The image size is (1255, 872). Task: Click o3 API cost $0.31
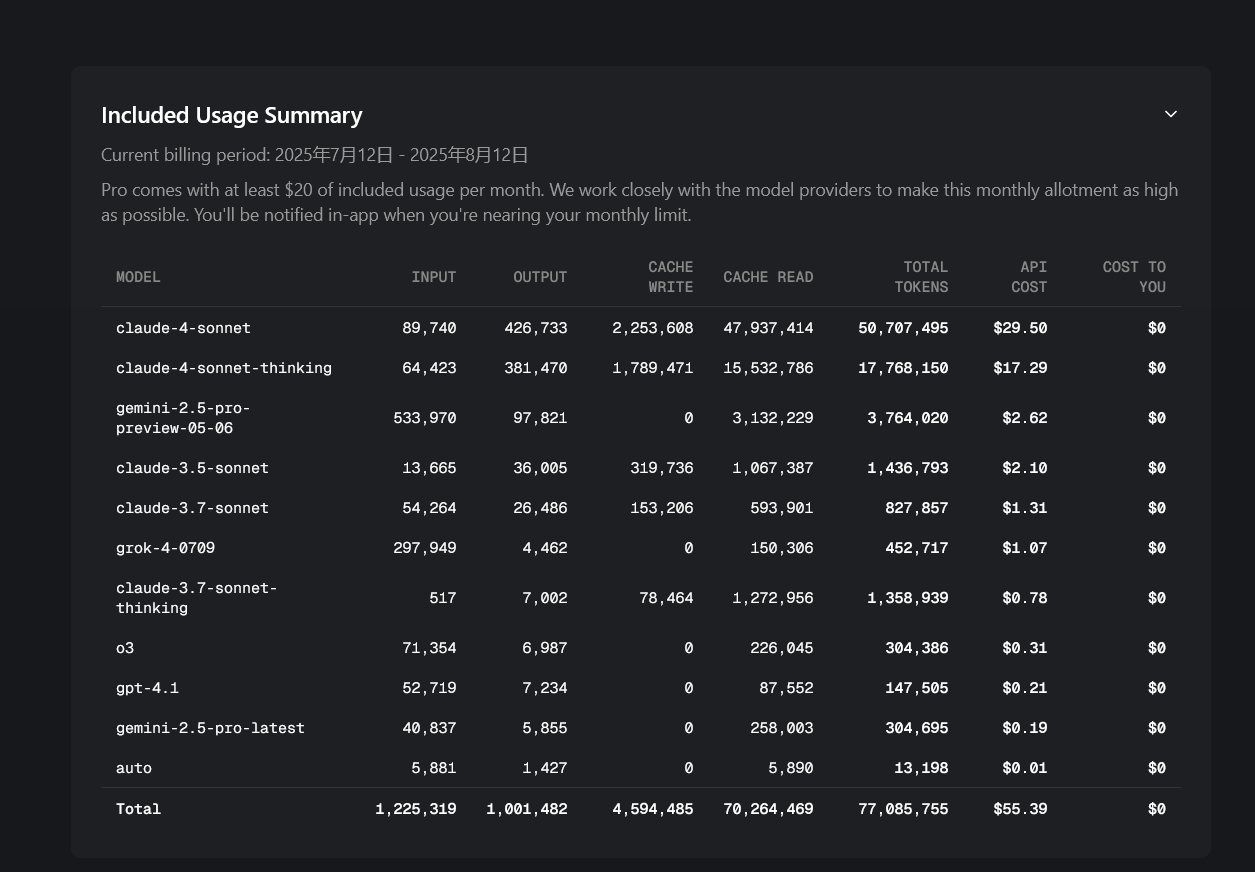point(1025,648)
